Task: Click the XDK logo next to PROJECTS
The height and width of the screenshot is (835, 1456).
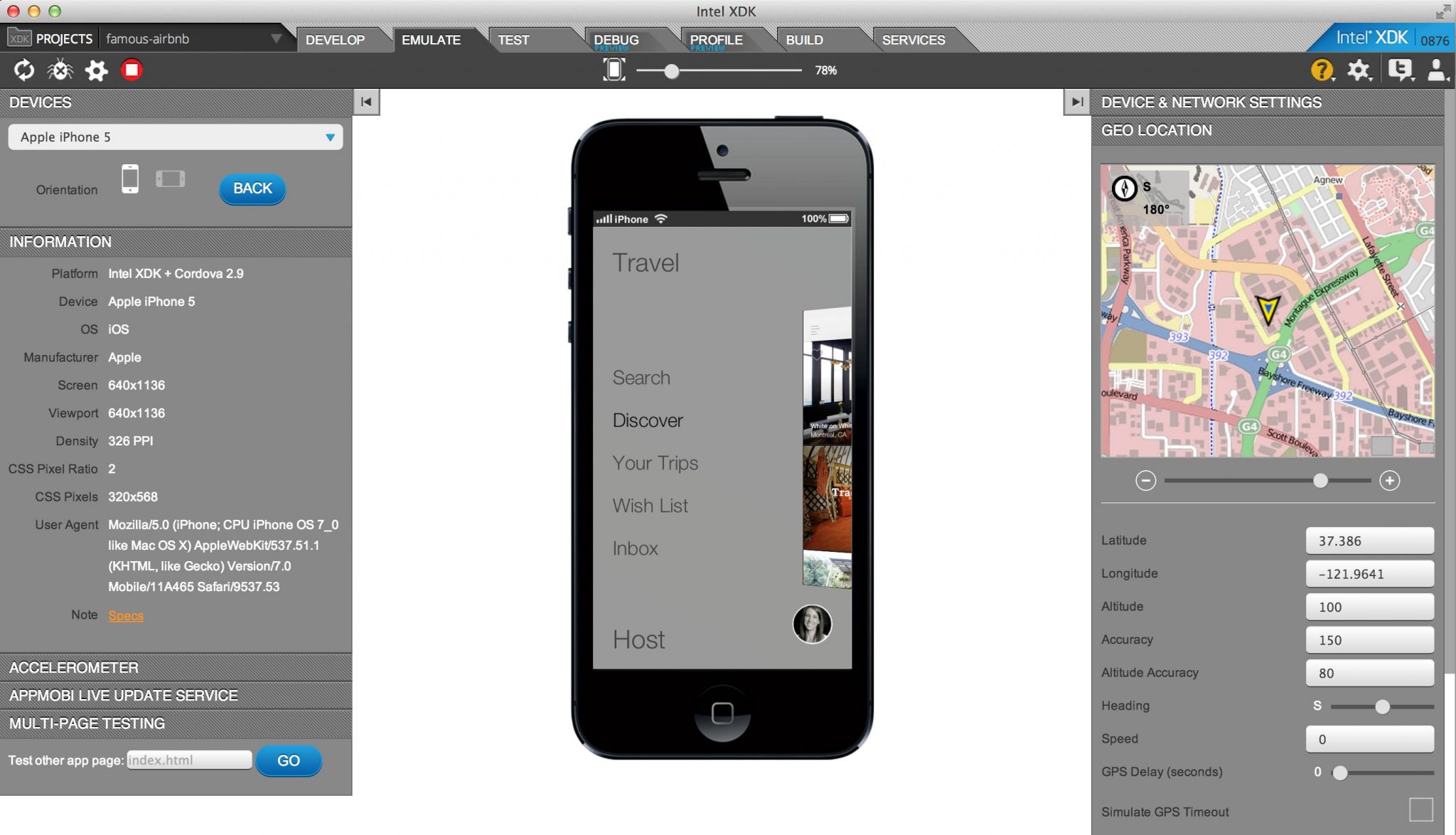Action: pos(19,38)
